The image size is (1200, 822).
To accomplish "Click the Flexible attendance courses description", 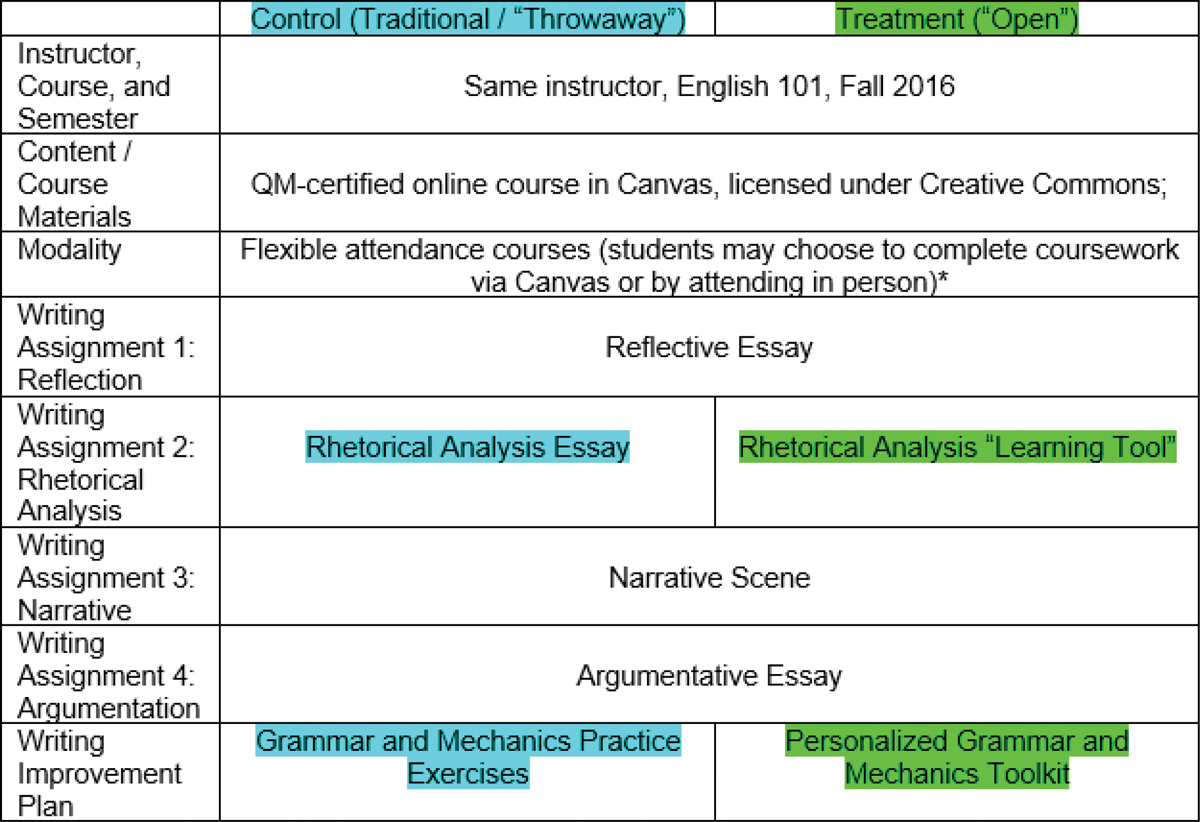I will 709,266.
